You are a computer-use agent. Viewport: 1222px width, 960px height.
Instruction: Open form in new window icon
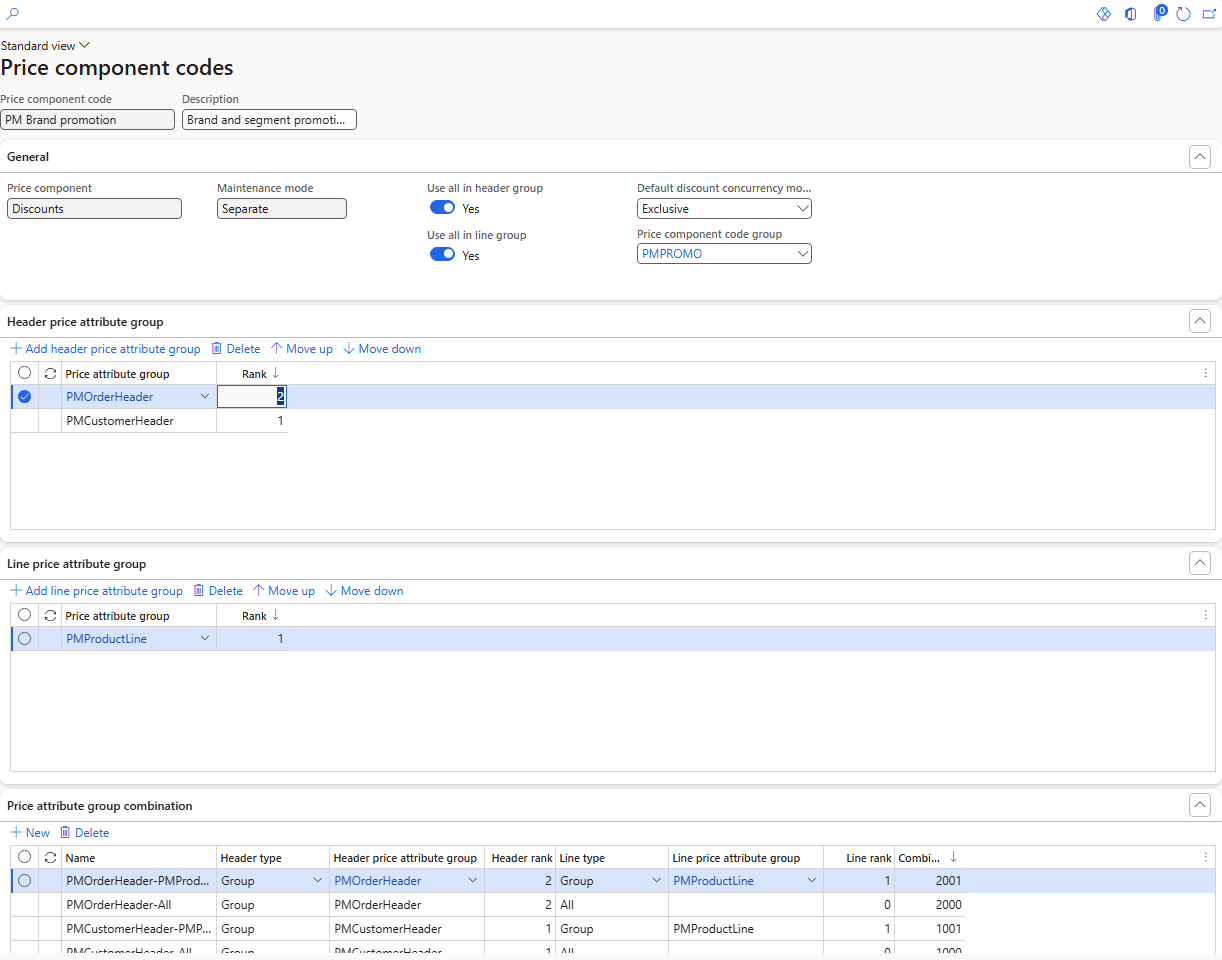[x=1209, y=14]
